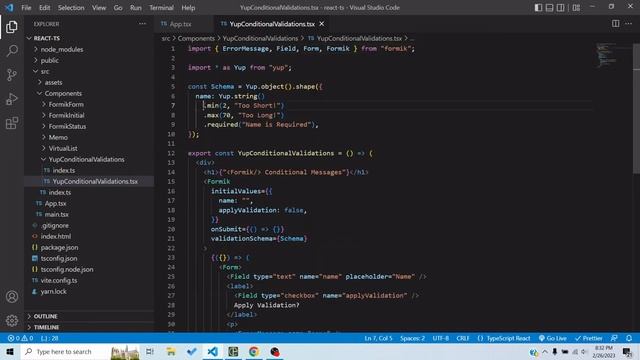The height and width of the screenshot is (360, 640).
Task: Toggle the Primary Side Bar layout icon
Action: click(538, 7)
